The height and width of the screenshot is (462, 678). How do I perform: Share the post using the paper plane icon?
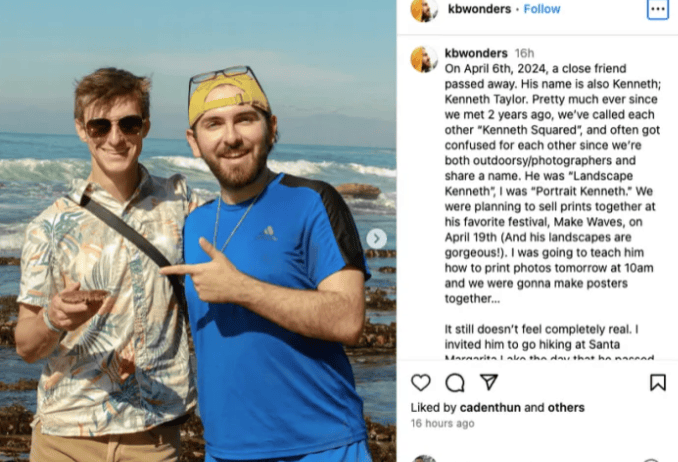click(x=489, y=382)
